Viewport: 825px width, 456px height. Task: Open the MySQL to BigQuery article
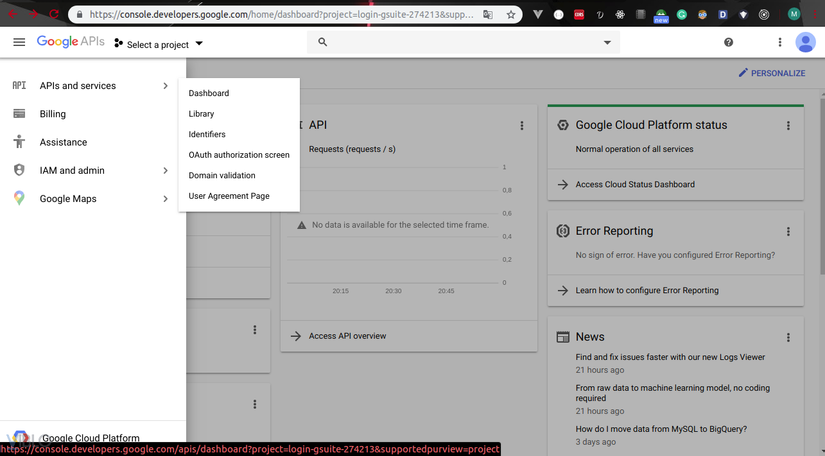(661, 429)
